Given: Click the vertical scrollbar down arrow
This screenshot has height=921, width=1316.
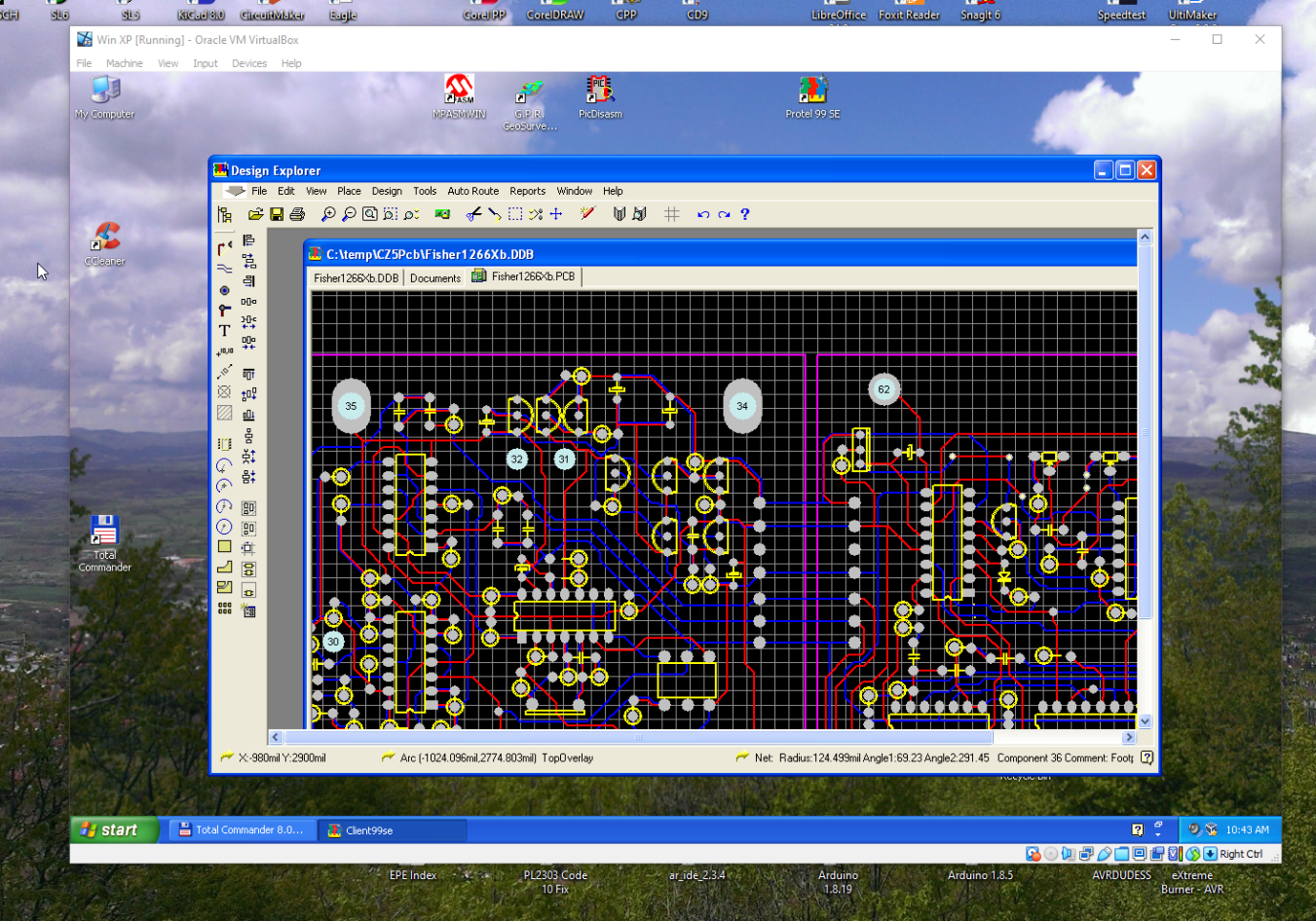Looking at the screenshot, I should 1145,721.
